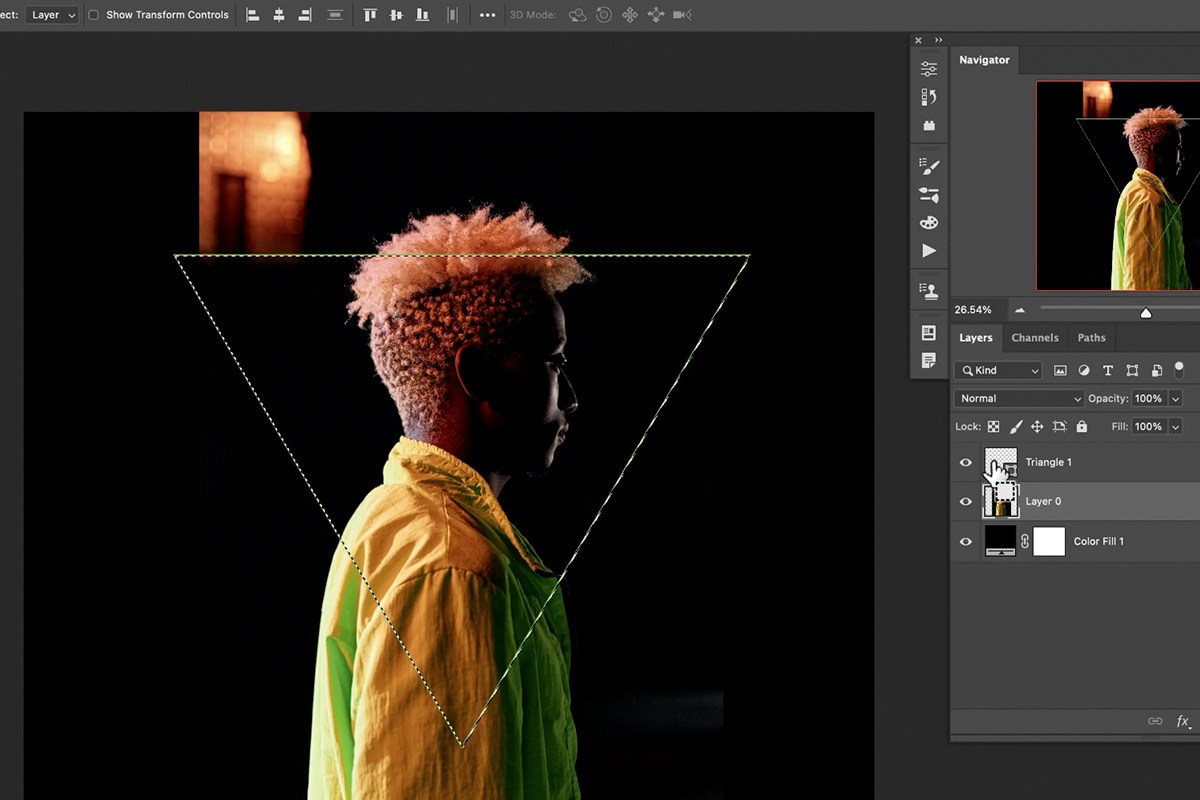Add a layer style with fx icon
This screenshot has height=800, width=1200.
(x=1183, y=721)
